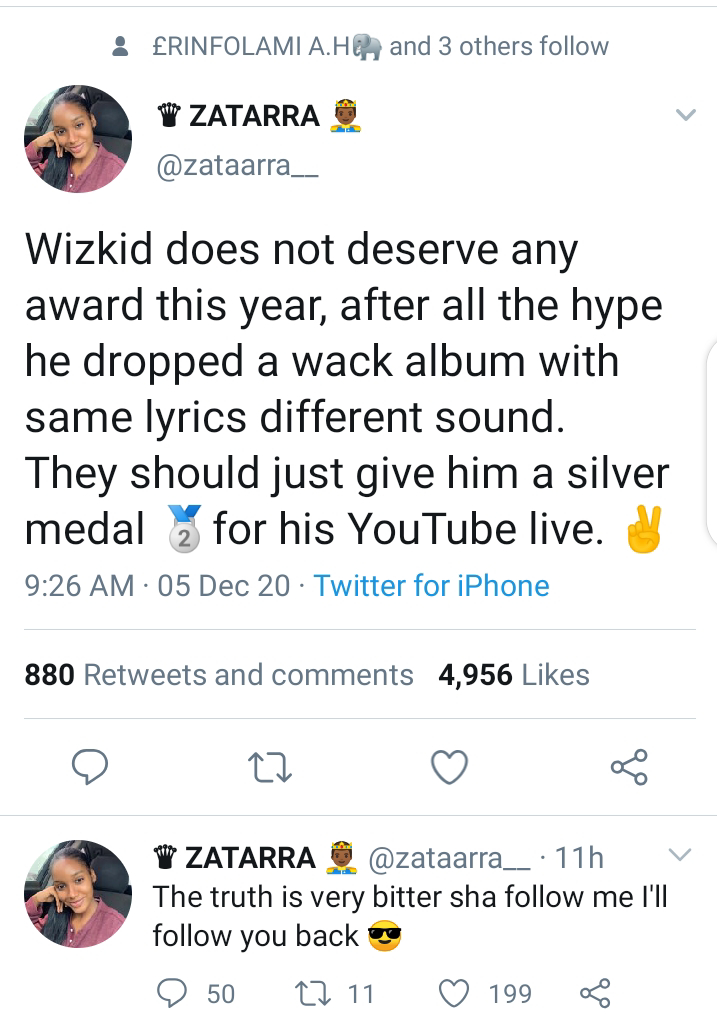Open the main tweet's dropdown chevron menu
Screen dimensions: 717x1028
[686, 115]
